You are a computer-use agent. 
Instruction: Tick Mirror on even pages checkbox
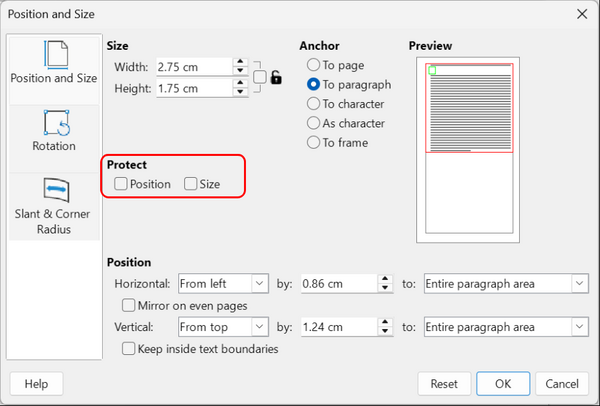(x=128, y=306)
